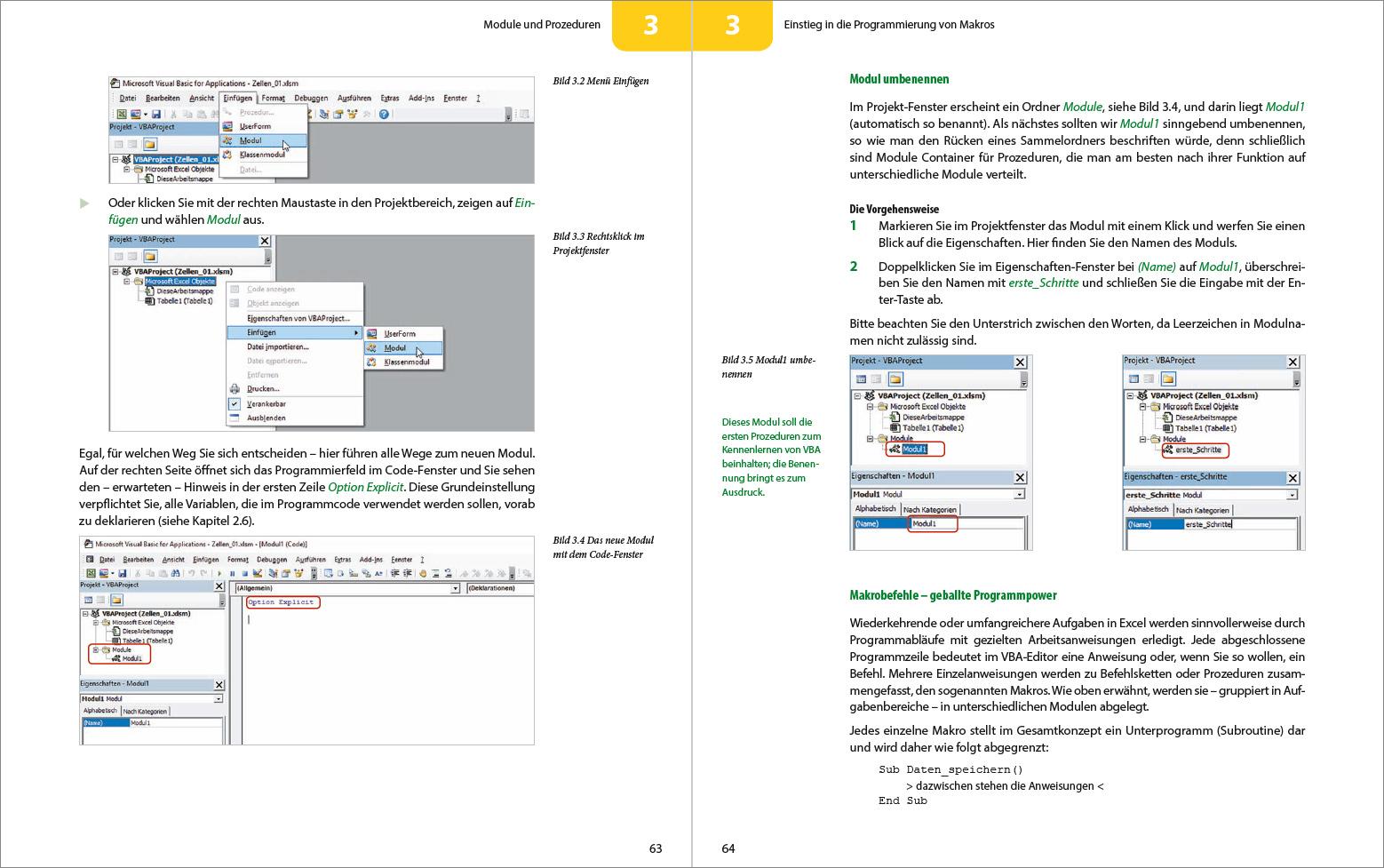Image resolution: width=1384 pixels, height=868 pixels.
Task: Click printer icon beside Drucken in context menu
Action: tap(235, 389)
